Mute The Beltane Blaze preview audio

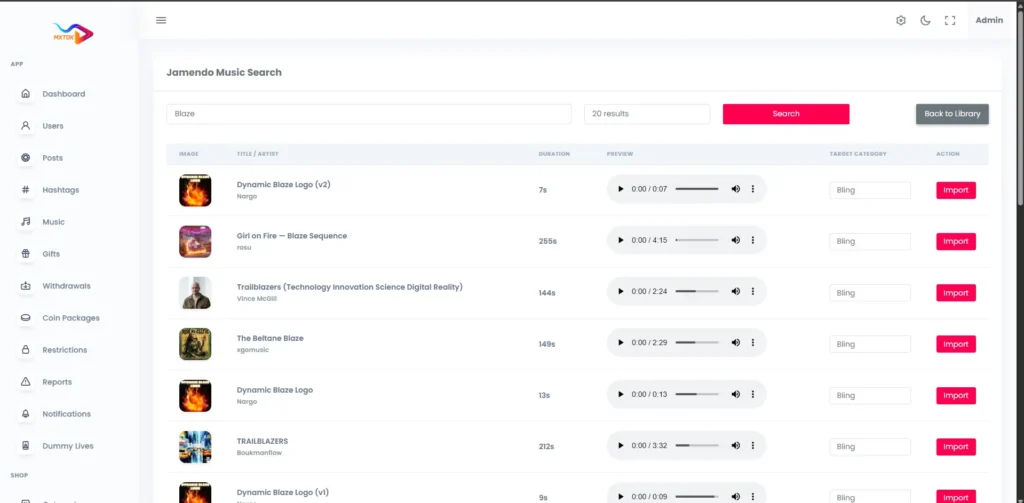(736, 343)
